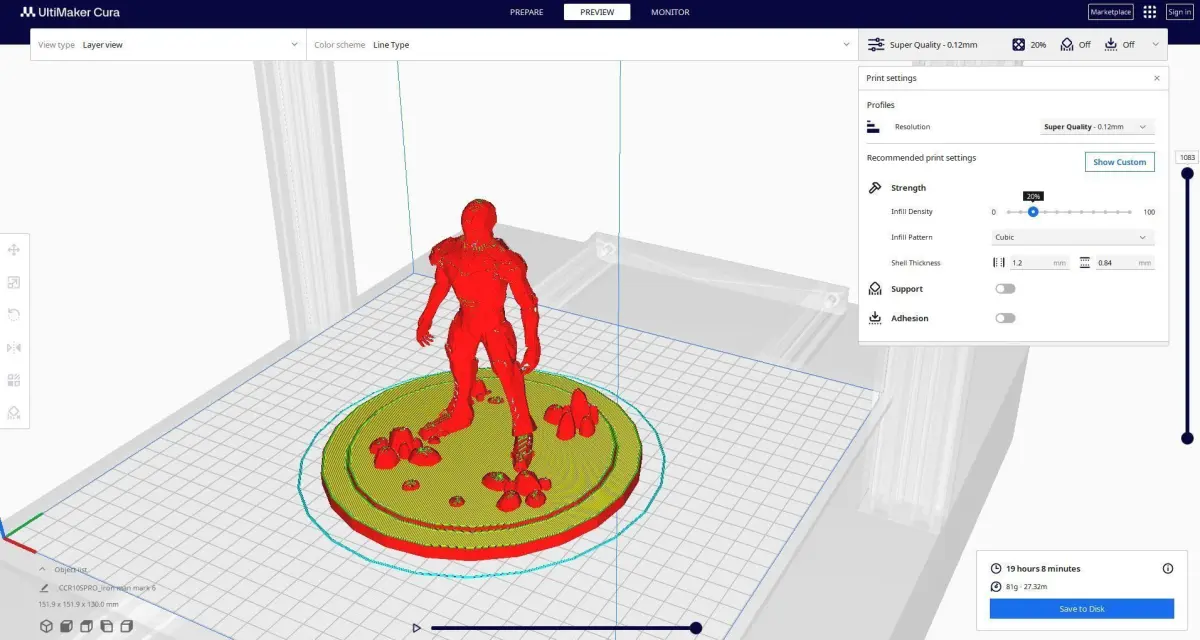The image size is (1200, 640).
Task: Open the Color scheme dropdown
Action: click(x=582, y=45)
